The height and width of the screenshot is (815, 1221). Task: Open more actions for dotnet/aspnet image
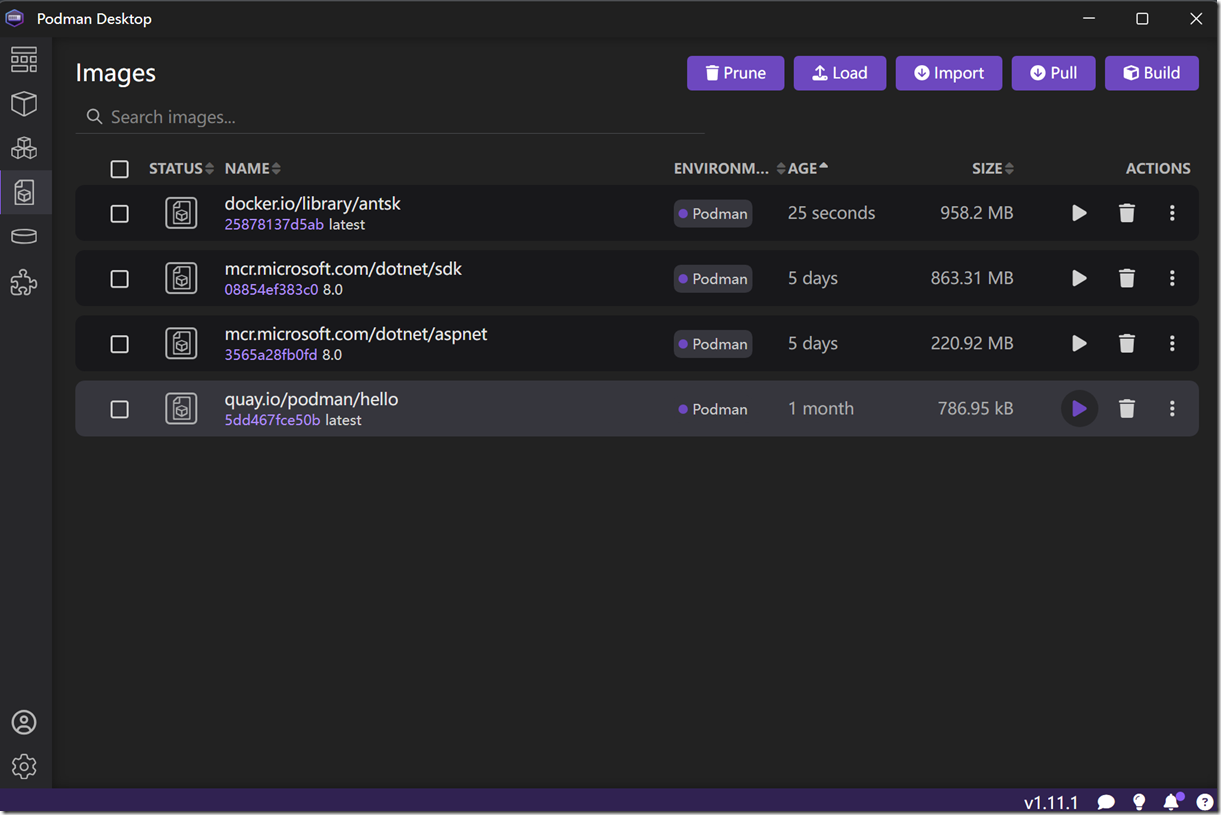1172,343
